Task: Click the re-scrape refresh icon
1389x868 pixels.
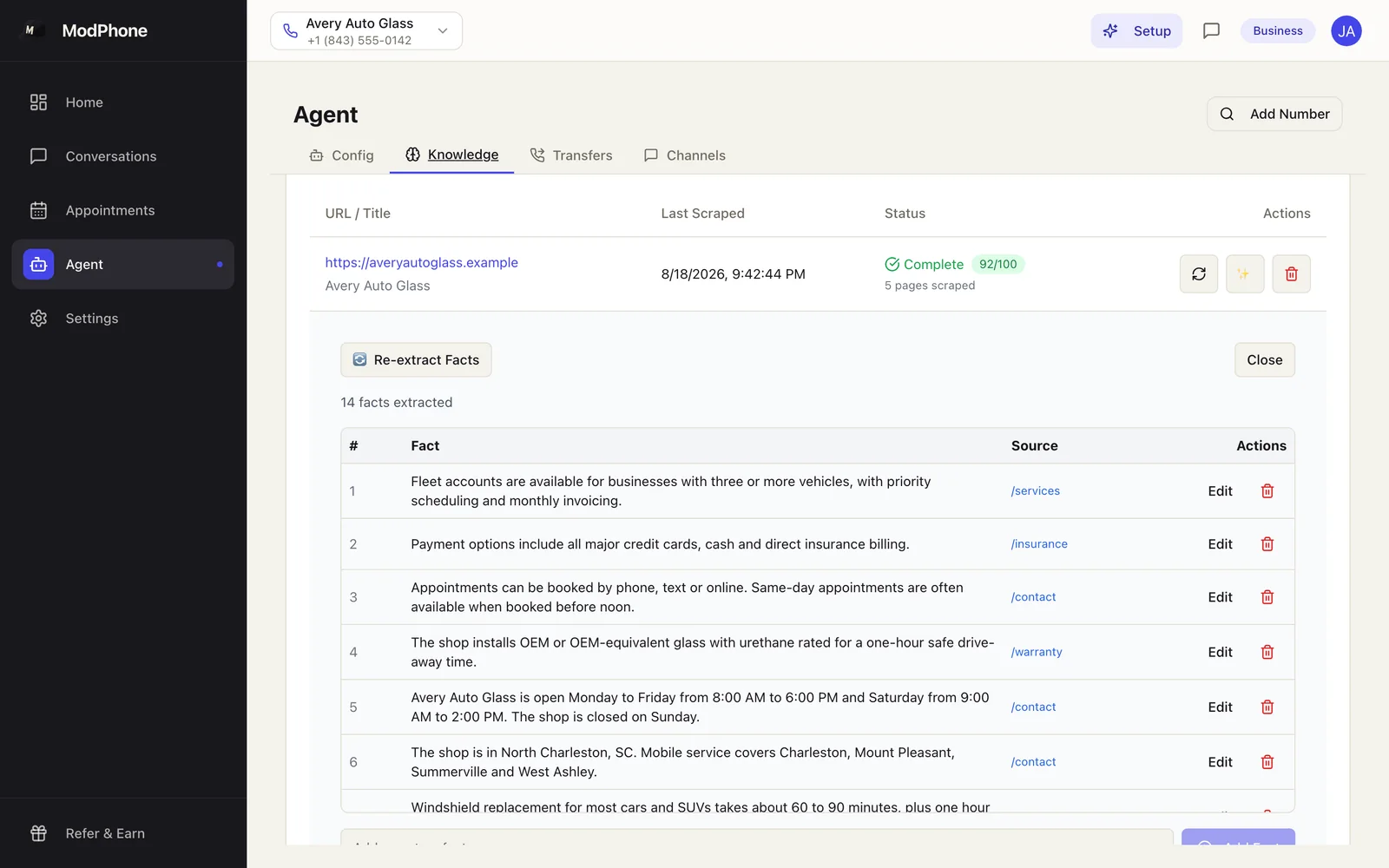Action: click(x=1199, y=274)
